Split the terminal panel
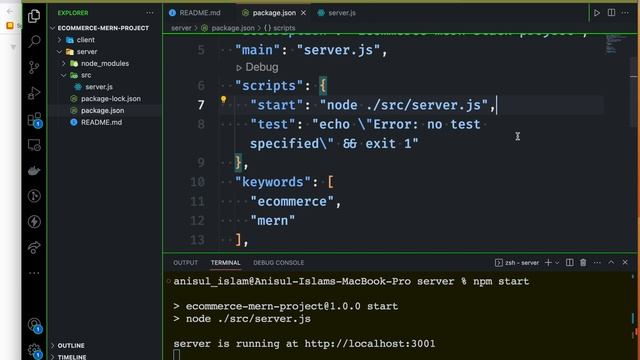Screen dimensions: 640x360 (569, 262)
